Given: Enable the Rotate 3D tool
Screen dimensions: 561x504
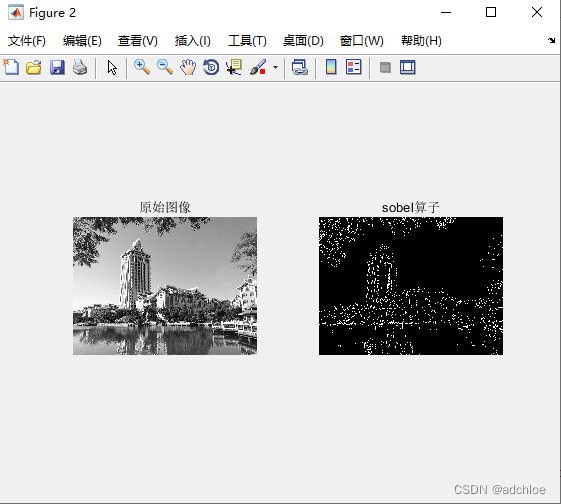Looking at the screenshot, I should tap(211, 67).
